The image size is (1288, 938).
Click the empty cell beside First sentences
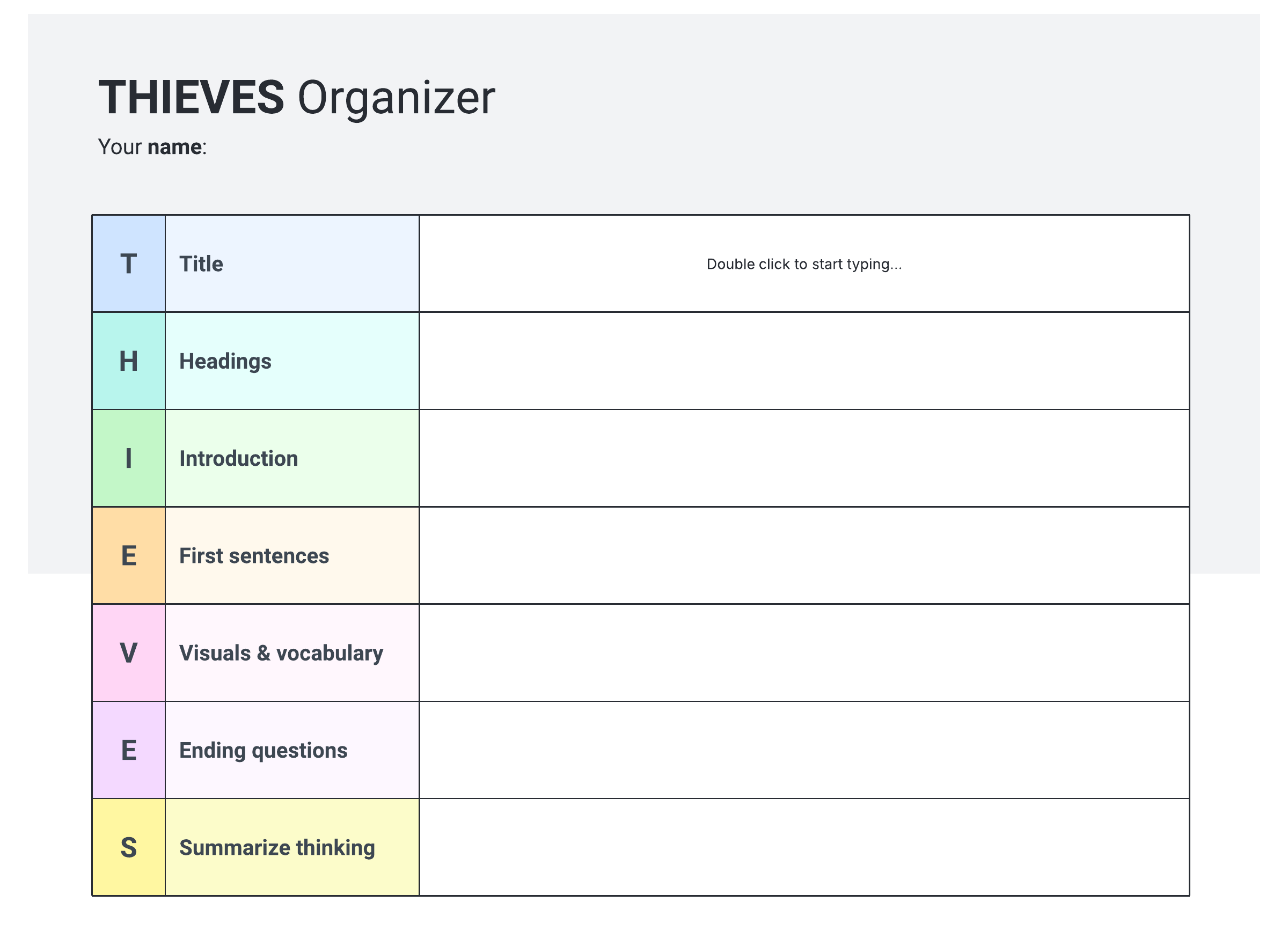click(x=803, y=556)
